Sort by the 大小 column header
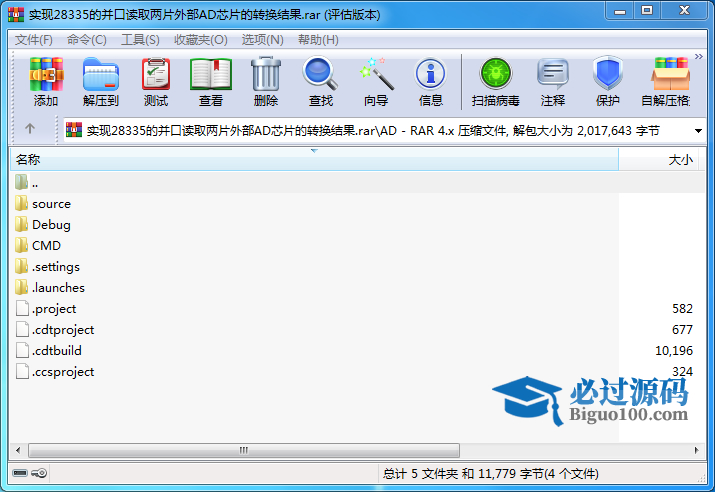 tap(658, 160)
